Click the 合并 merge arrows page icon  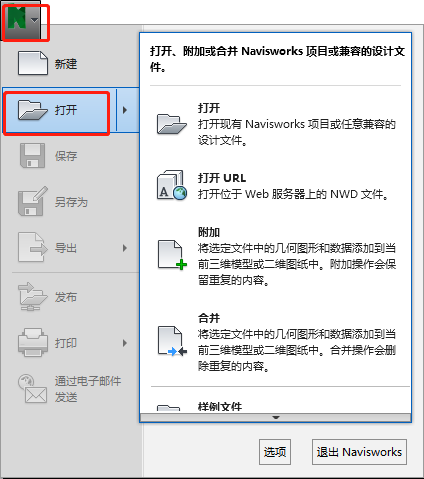point(172,341)
